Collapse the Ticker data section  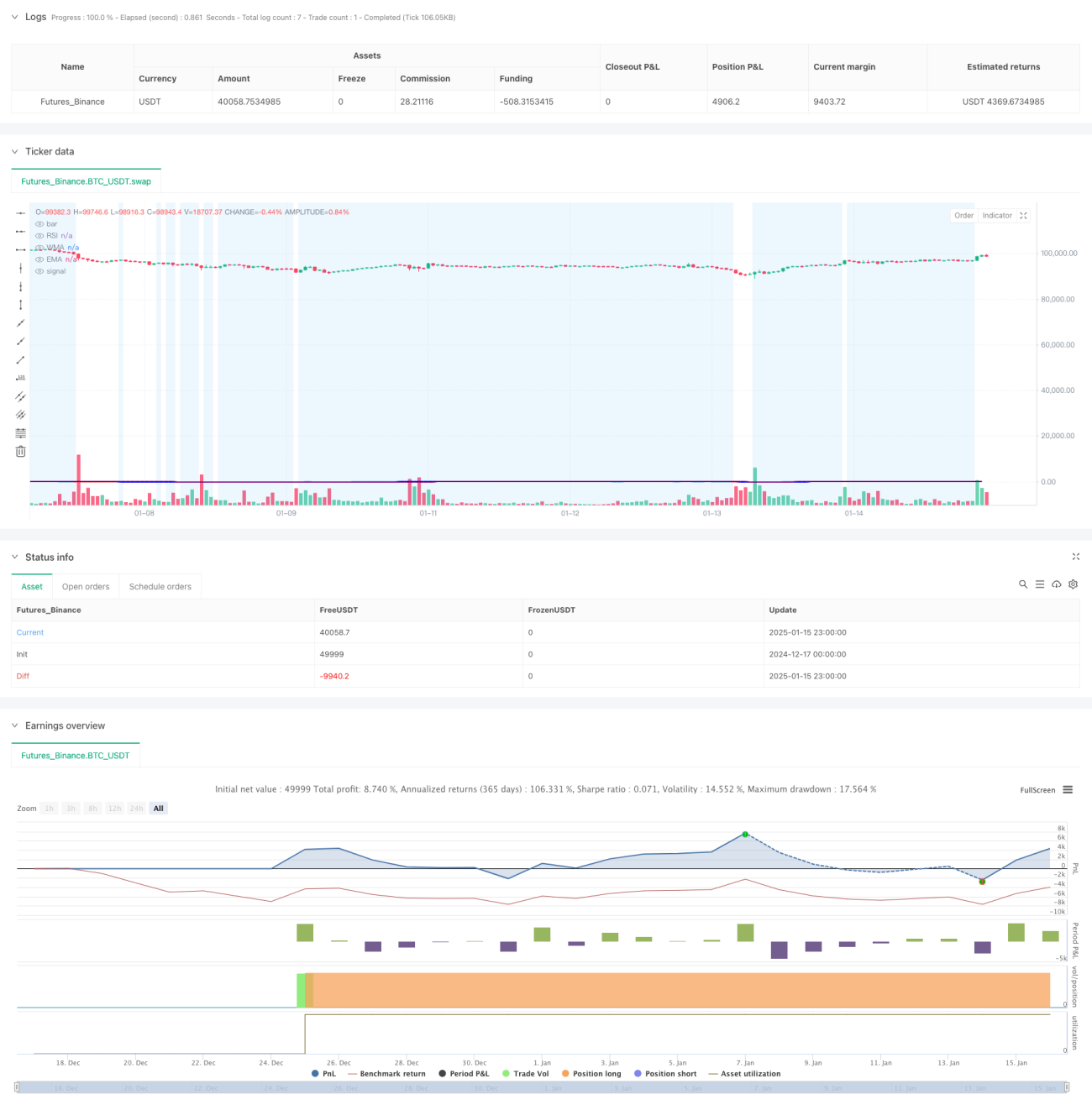click(14, 151)
